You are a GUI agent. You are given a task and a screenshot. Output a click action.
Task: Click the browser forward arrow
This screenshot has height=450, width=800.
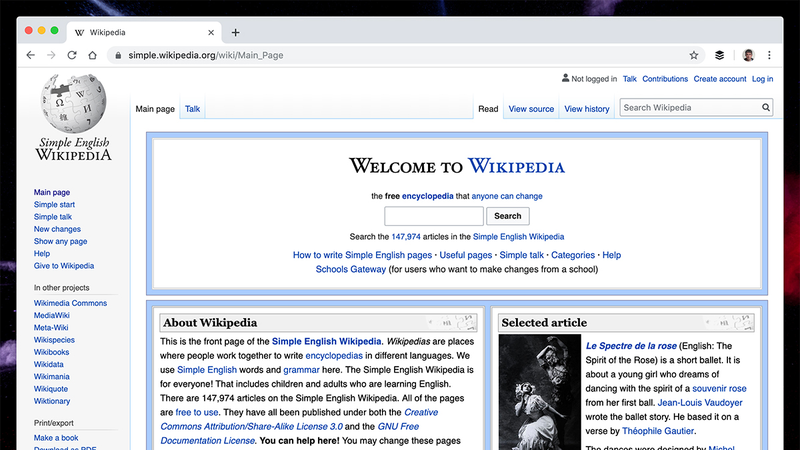coord(51,55)
